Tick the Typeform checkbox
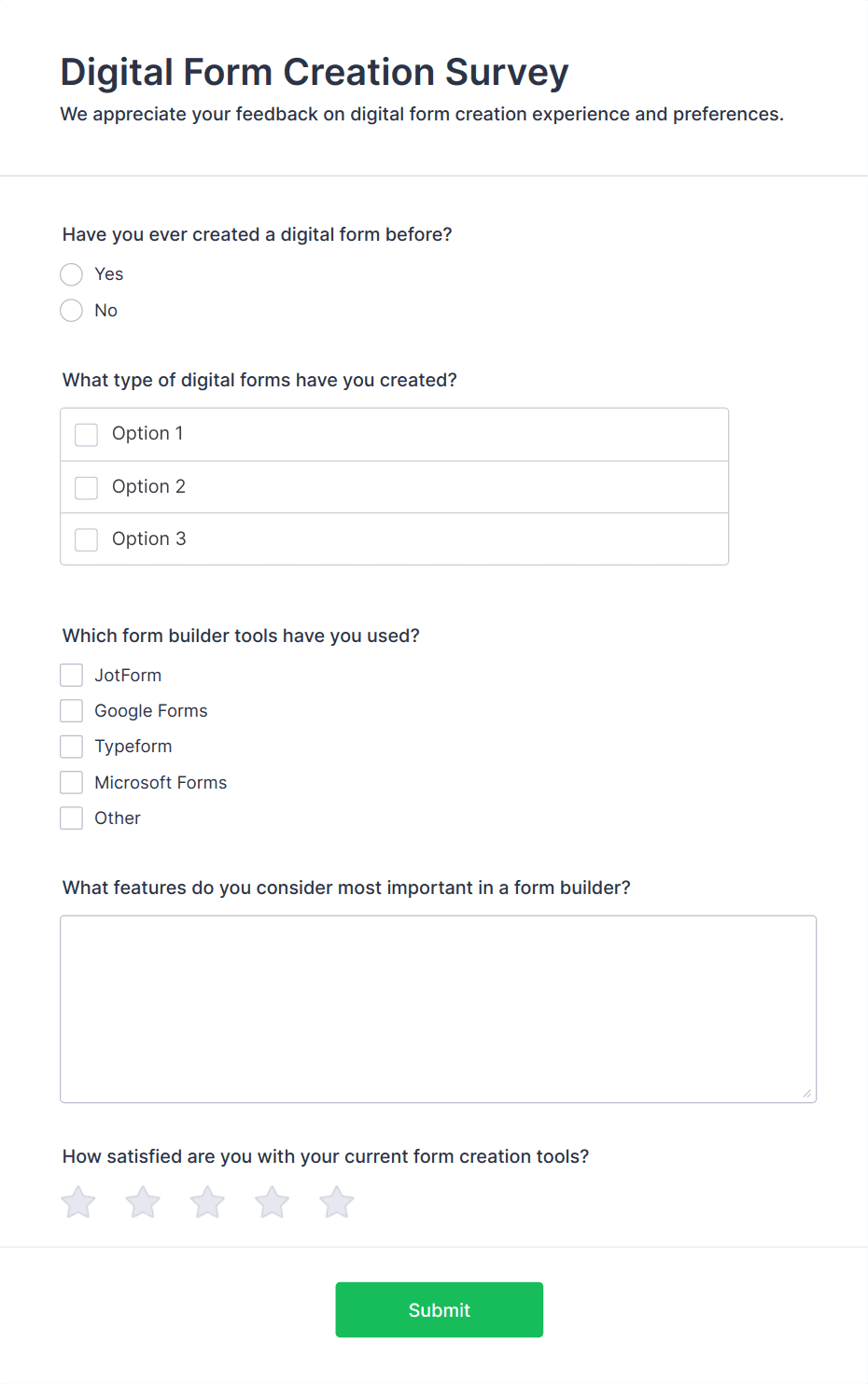 click(x=72, y=747)
